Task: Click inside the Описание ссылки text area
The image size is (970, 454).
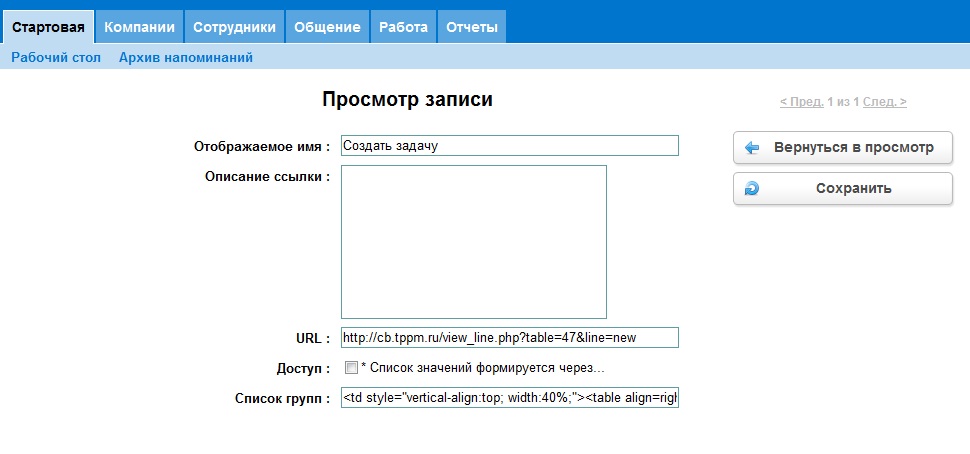Action: (x=474, y=242)
